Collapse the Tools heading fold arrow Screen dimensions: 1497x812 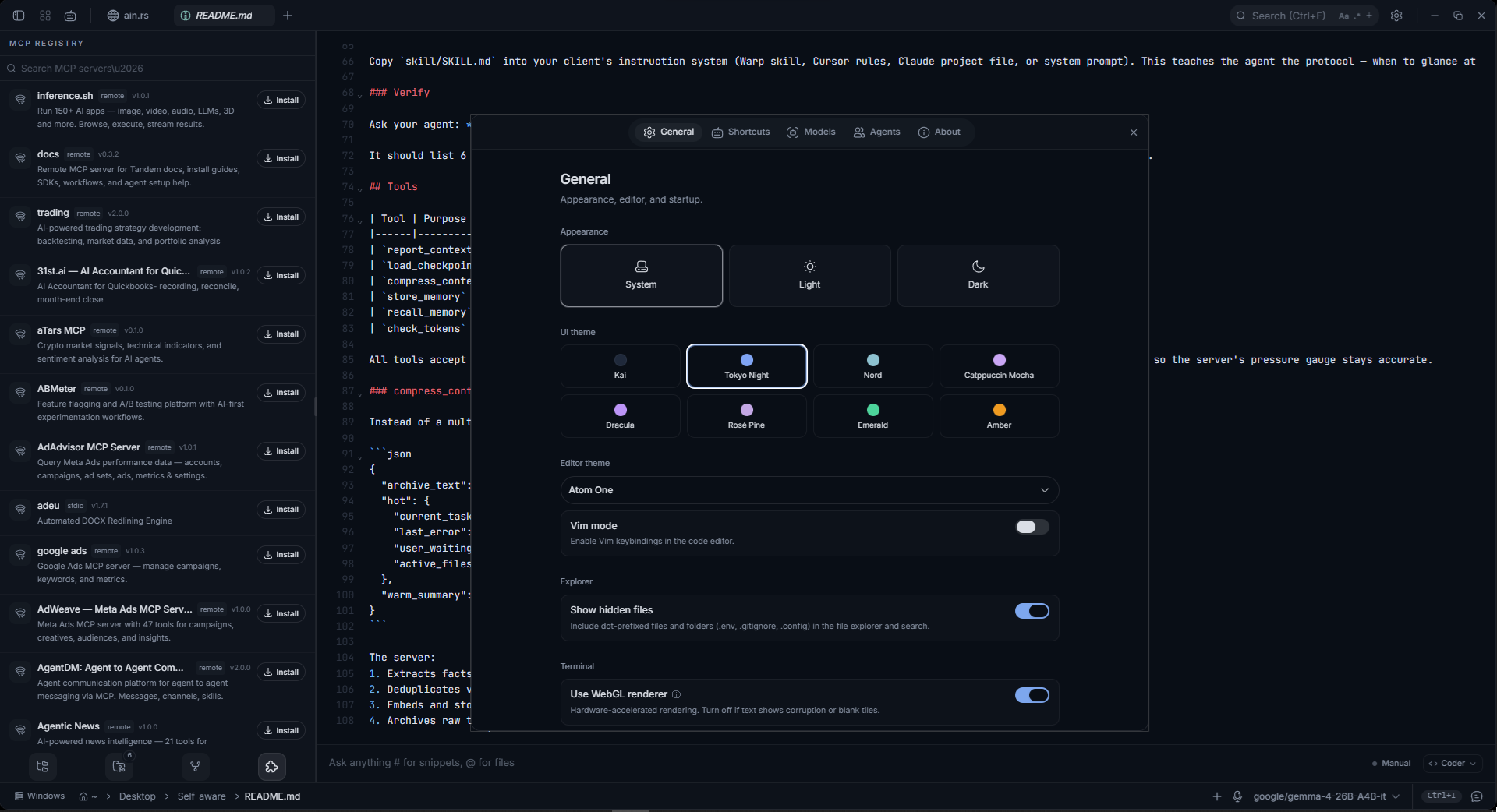(359, 189)
